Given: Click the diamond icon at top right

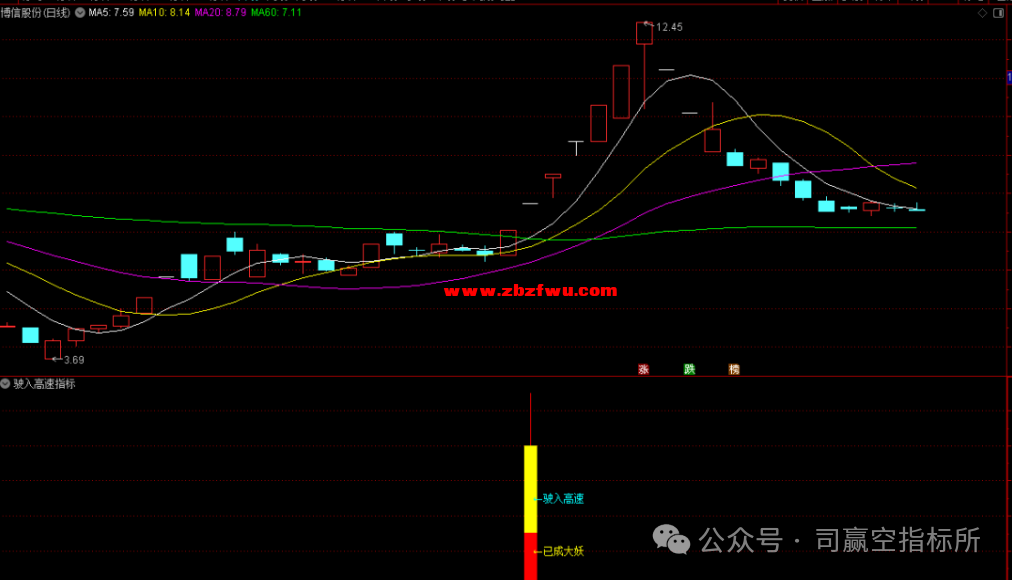Looking at the screenshot, I should coord(982,13).
